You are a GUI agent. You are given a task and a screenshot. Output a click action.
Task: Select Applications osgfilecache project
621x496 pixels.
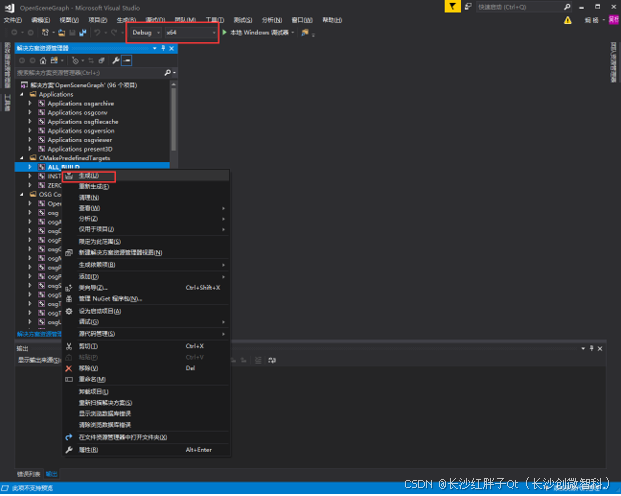[83, 122]
